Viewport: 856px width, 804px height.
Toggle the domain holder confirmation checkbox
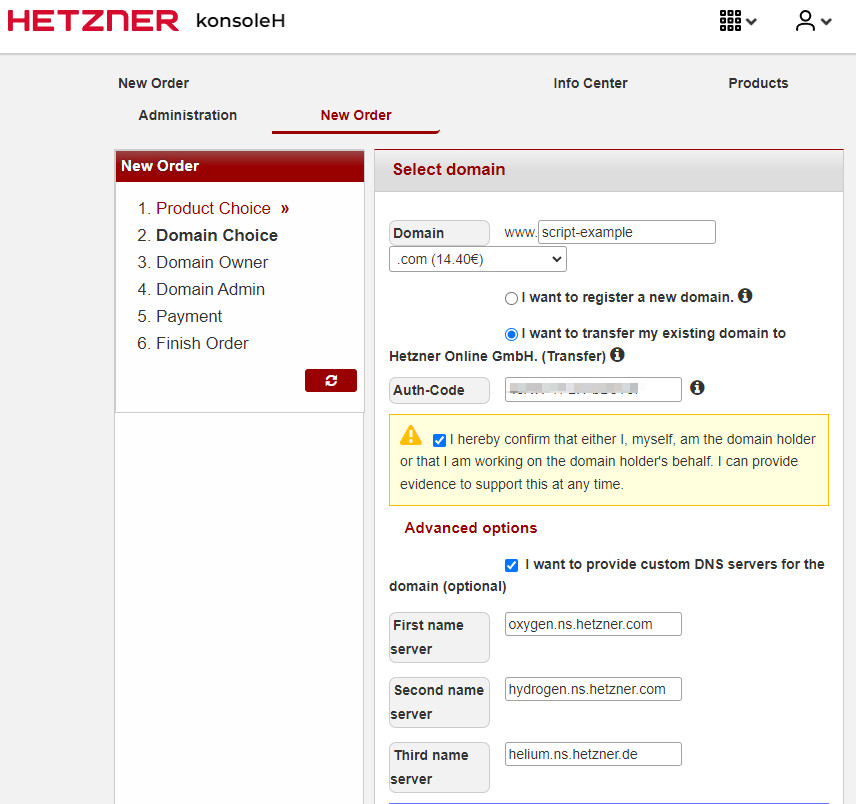(x=440, y=440)
